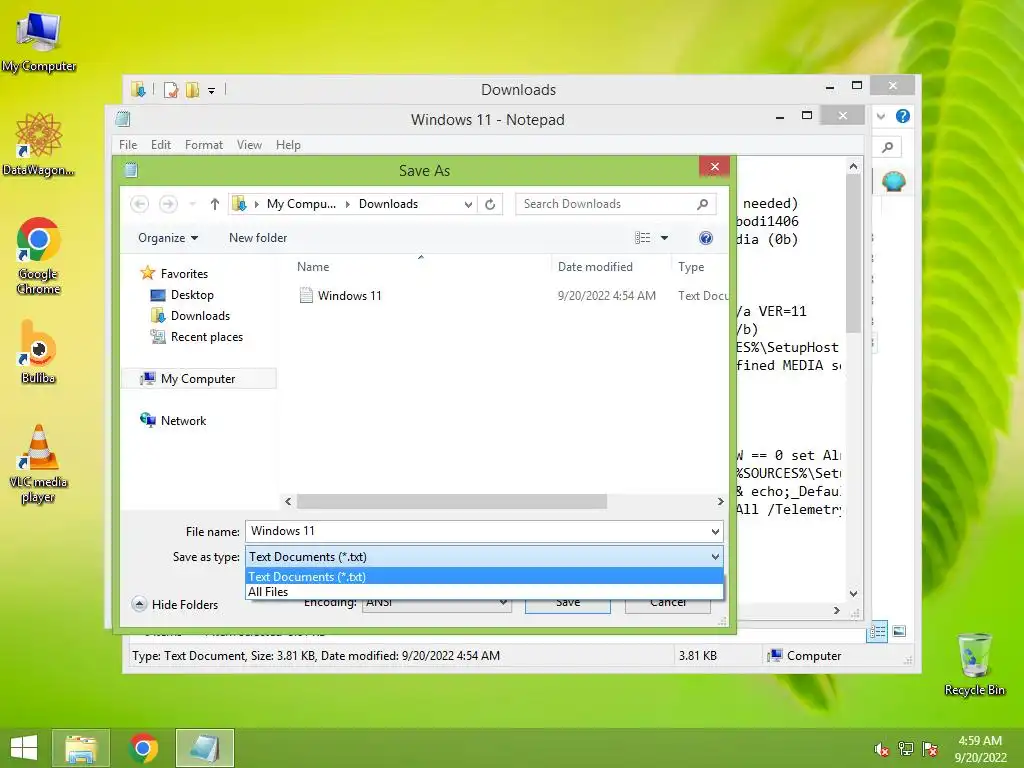Select Recent places in navigation pane
The image size is (1024, 768).
pos(206,336)
